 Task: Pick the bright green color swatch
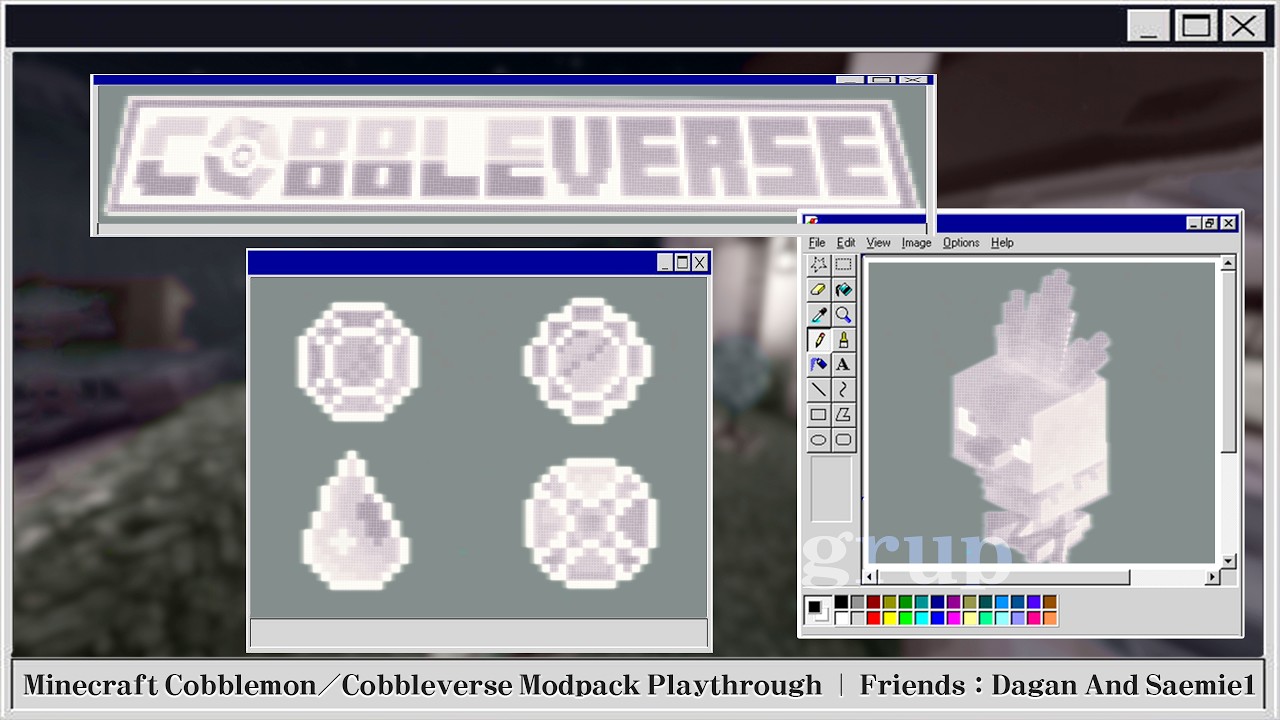pyautogui.click(x=906, y=618)
